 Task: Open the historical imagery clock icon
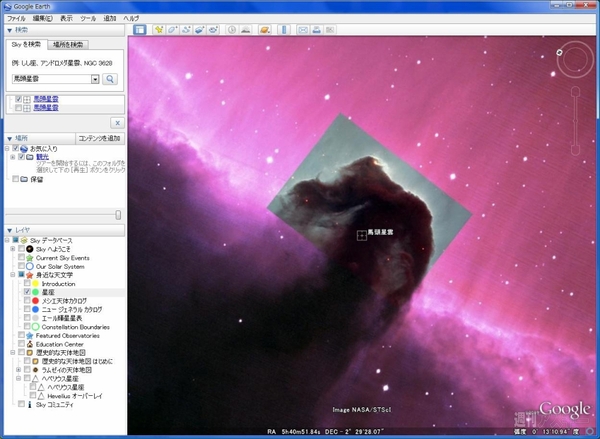tap(232, 29)
